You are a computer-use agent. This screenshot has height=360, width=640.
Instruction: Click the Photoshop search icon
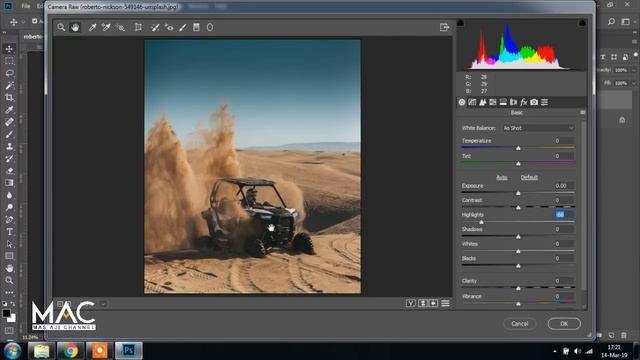click(611, 22)
